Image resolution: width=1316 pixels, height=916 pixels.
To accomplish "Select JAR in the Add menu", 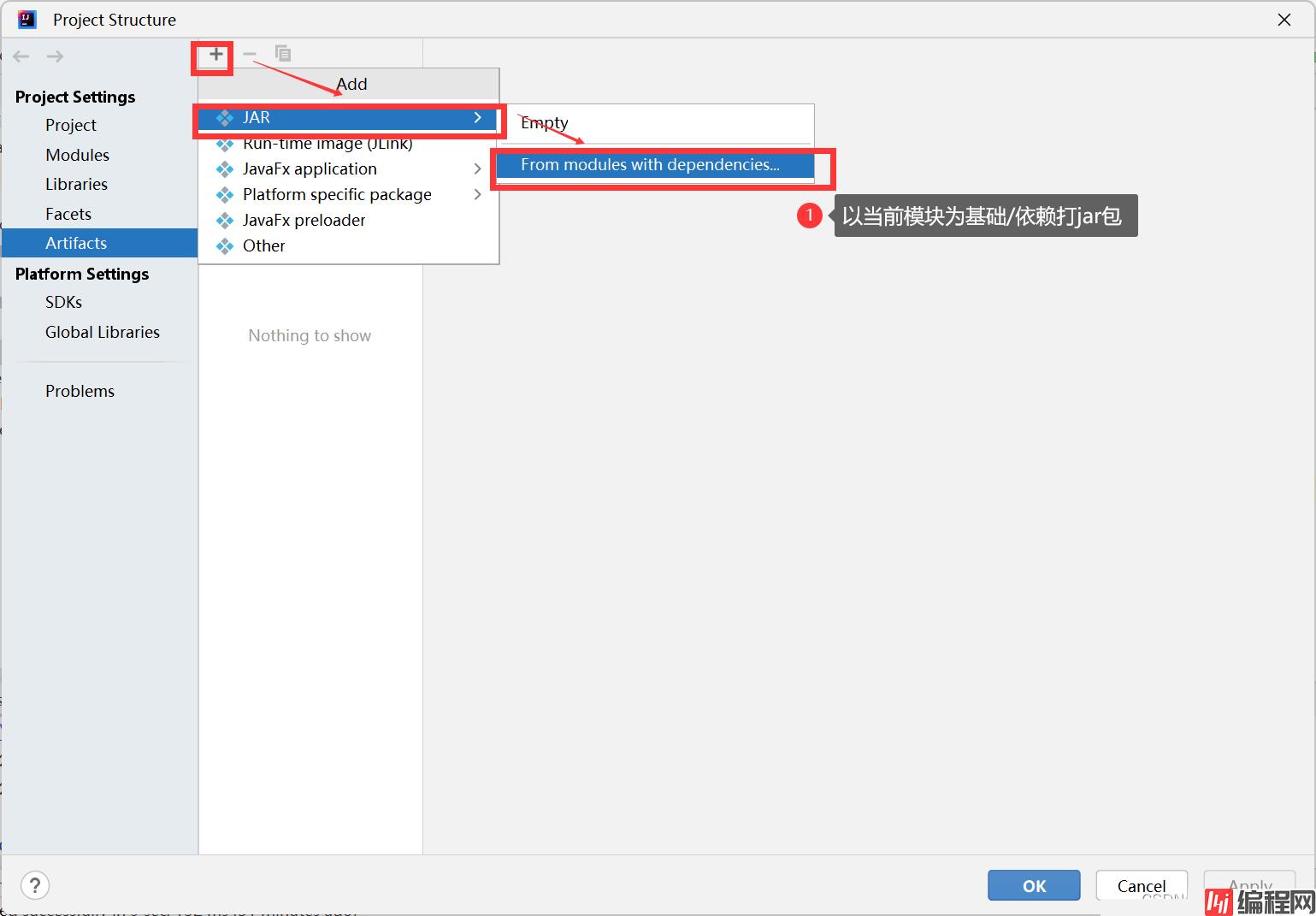I will click(x=348, y=118).
